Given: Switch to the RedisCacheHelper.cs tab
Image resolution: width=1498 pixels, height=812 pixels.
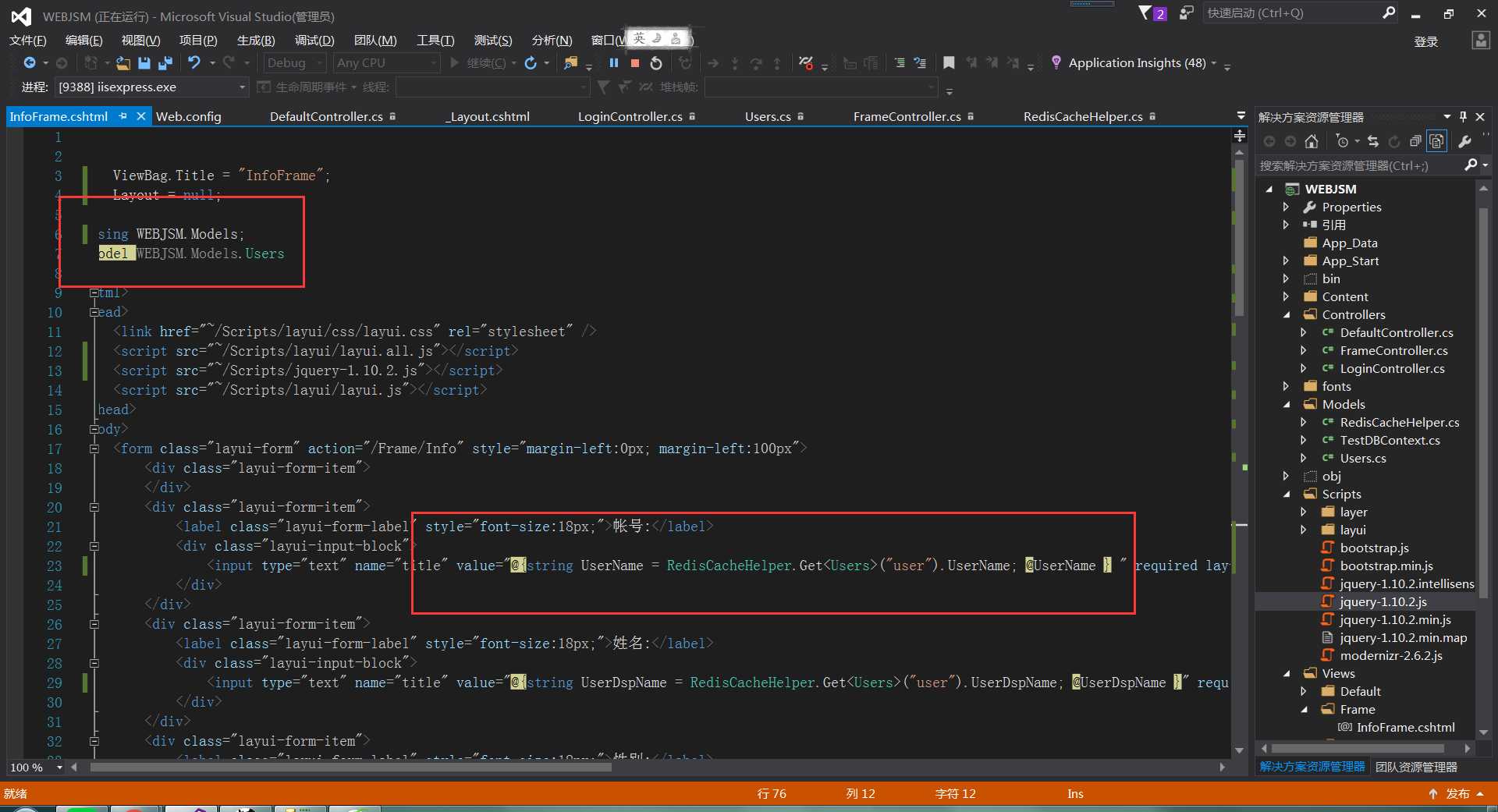Looking at the screenshot, I should pos(1083,116).
